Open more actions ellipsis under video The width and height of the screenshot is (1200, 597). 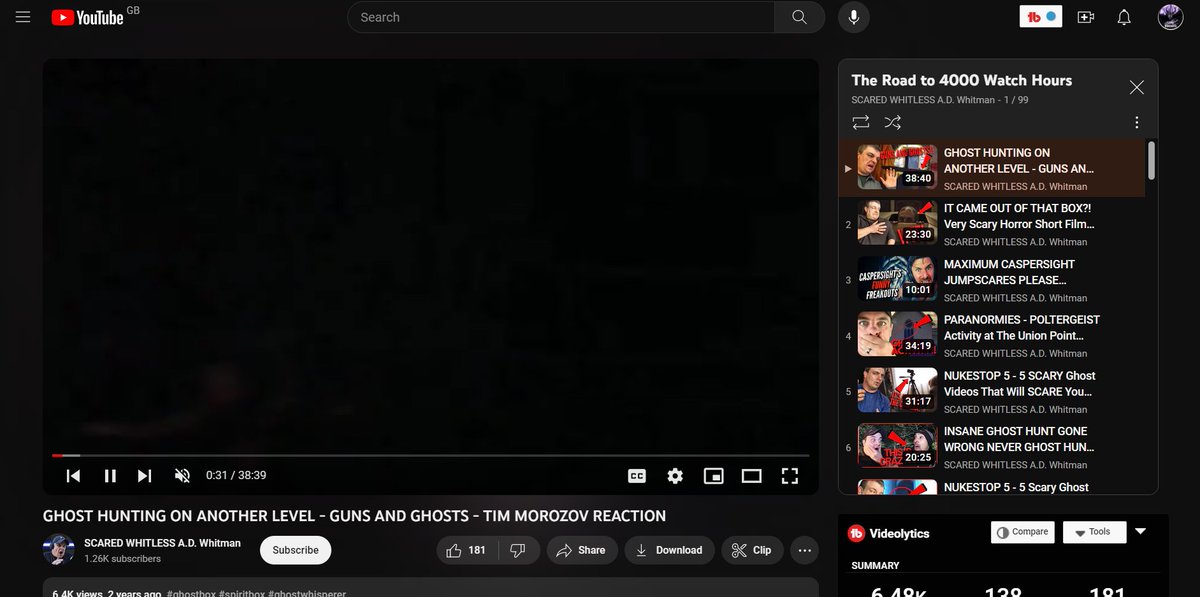coord(804,550)
